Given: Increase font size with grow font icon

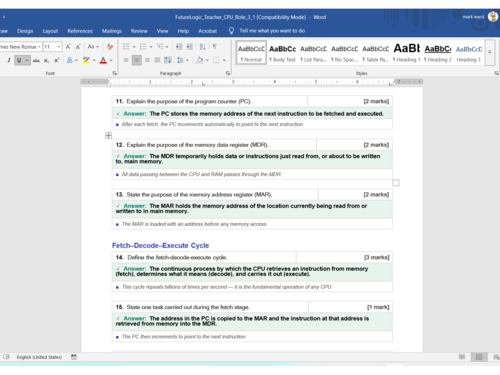Looking at the screenshot, I should tap(68, 47).
